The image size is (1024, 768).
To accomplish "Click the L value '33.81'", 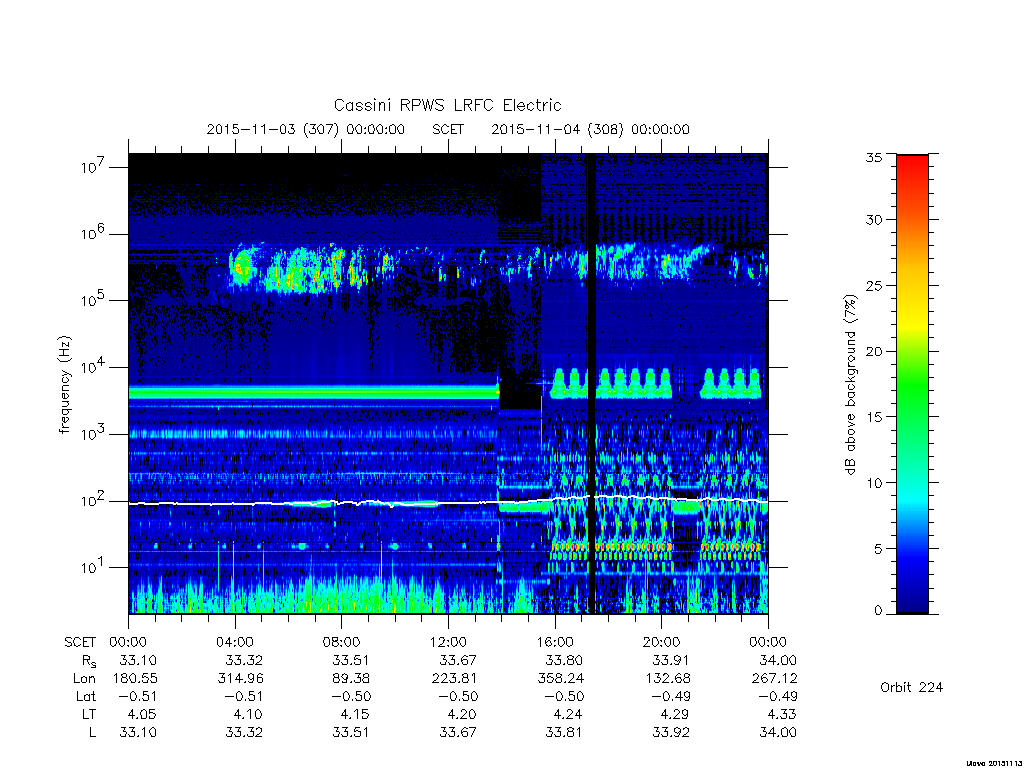I will point(564,733).
